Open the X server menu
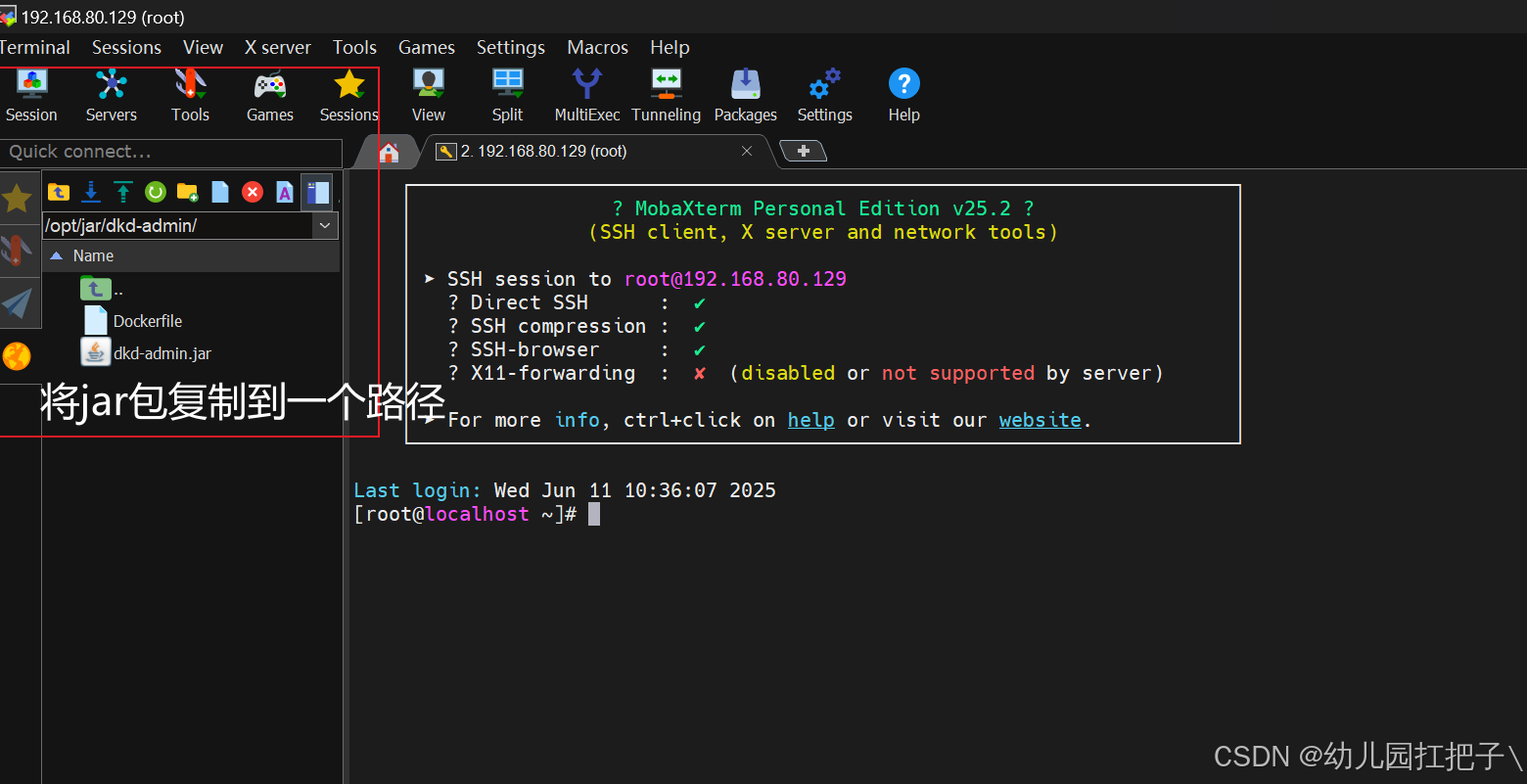Screen dimensions: 1527x784 tap(277, 47)
